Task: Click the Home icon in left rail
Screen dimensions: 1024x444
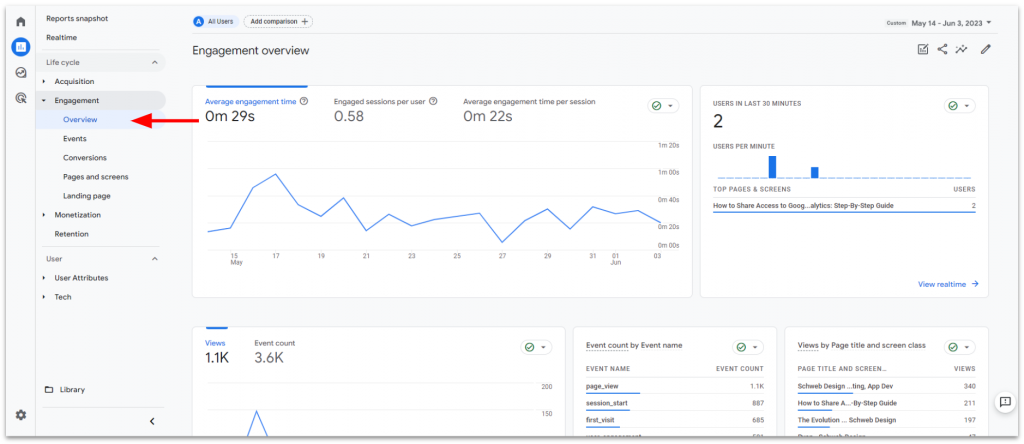Action: click(x=20, y=21)
